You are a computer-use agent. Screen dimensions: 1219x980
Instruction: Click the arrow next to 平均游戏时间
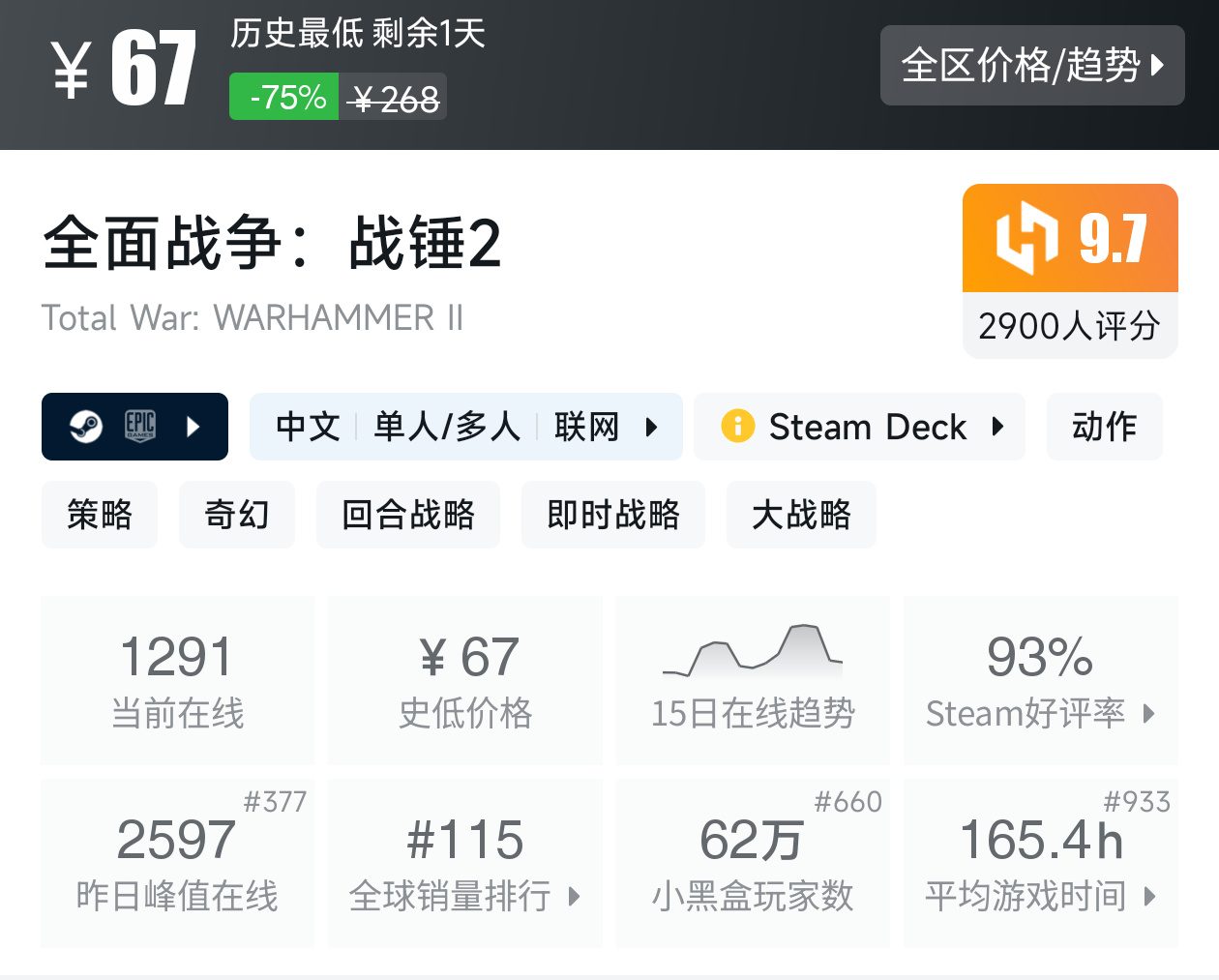pos(1150,896)
